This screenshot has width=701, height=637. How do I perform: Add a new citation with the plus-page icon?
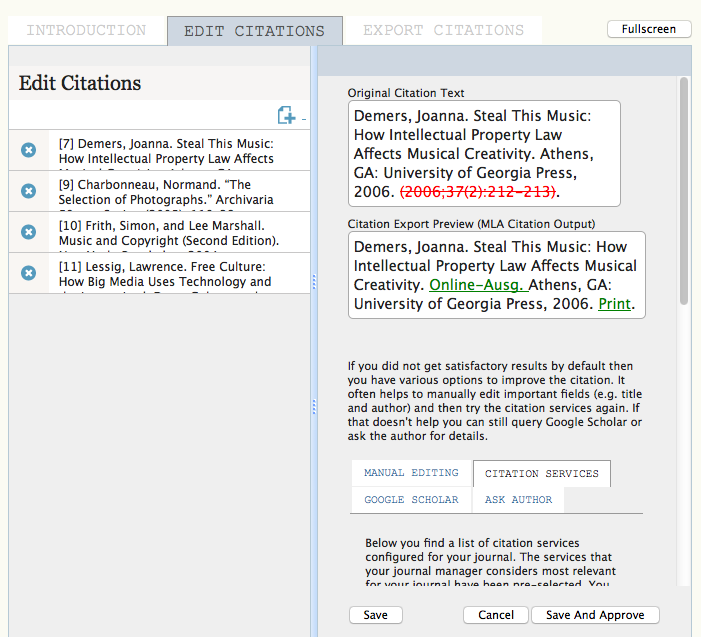(286, 115)
